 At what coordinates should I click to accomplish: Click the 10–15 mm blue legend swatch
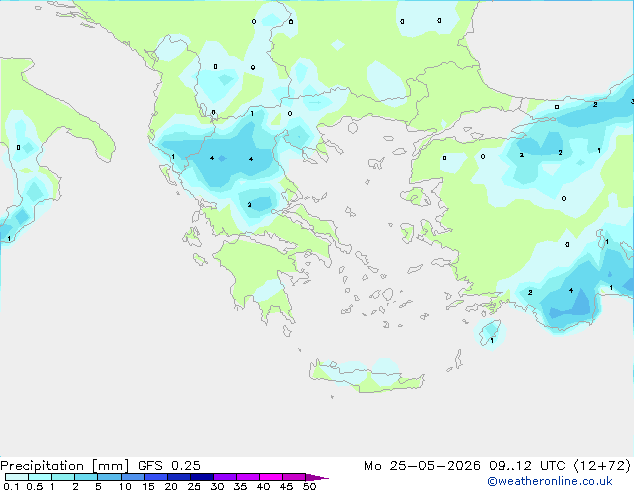[x=132, y=477]
